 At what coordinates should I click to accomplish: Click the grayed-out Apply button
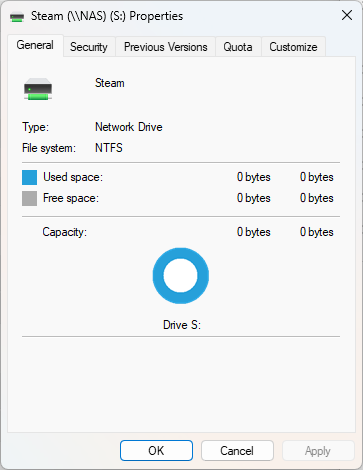pos(318,451)
